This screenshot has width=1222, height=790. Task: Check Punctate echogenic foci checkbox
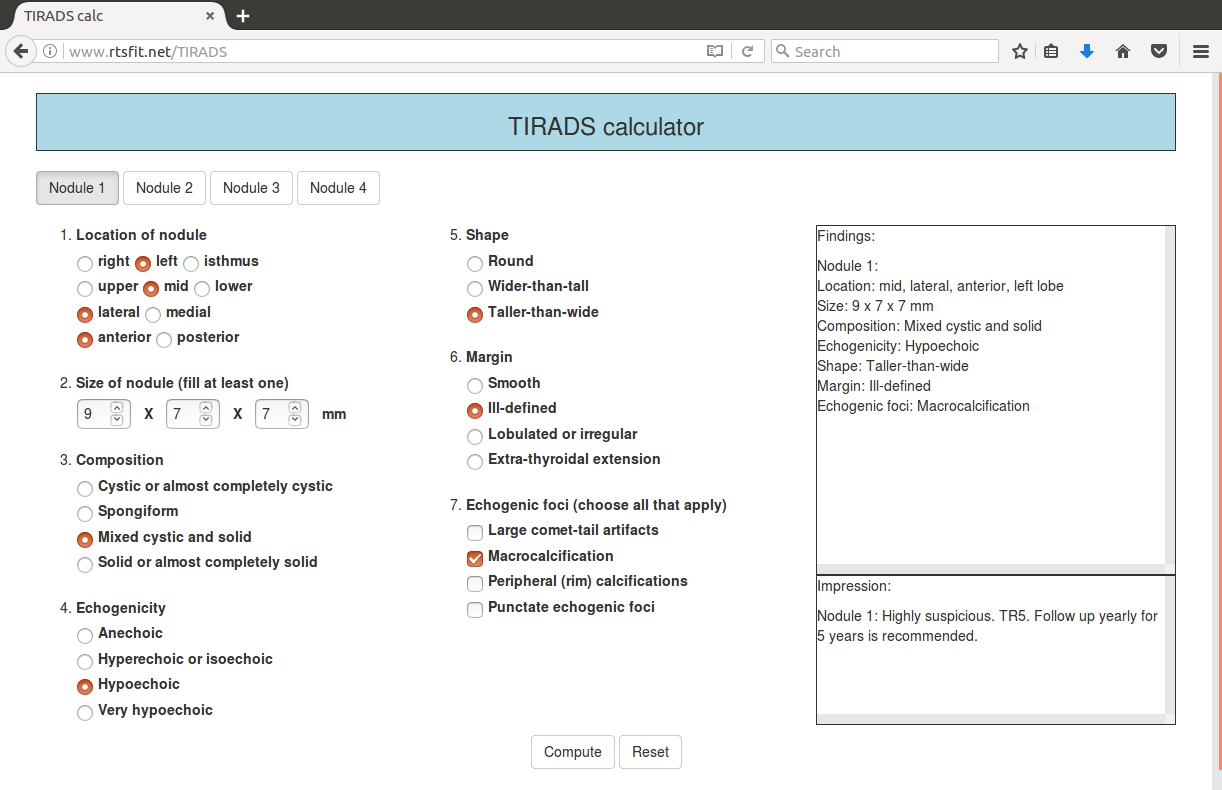coord(475,609)
